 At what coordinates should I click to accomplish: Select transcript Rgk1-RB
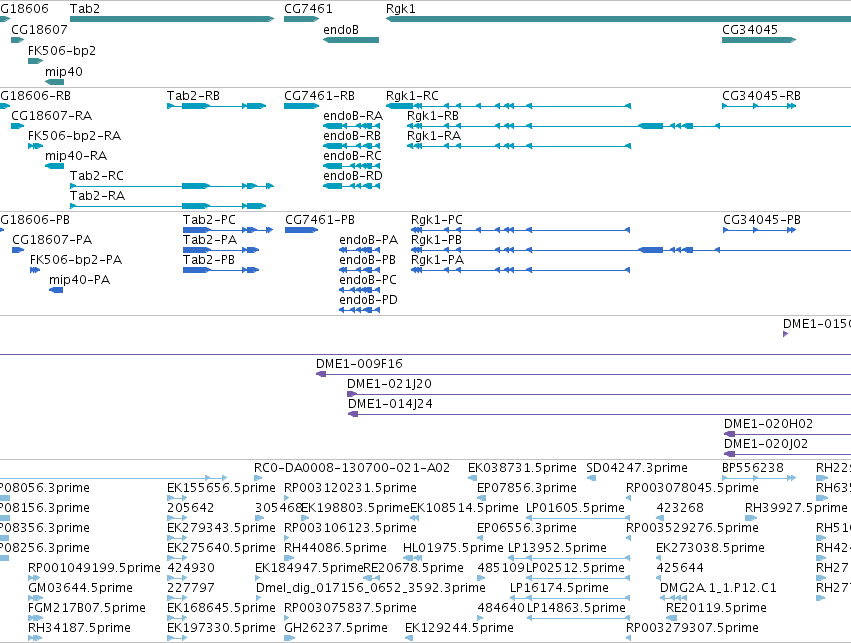pyautogui.click(x=433, y=116)
